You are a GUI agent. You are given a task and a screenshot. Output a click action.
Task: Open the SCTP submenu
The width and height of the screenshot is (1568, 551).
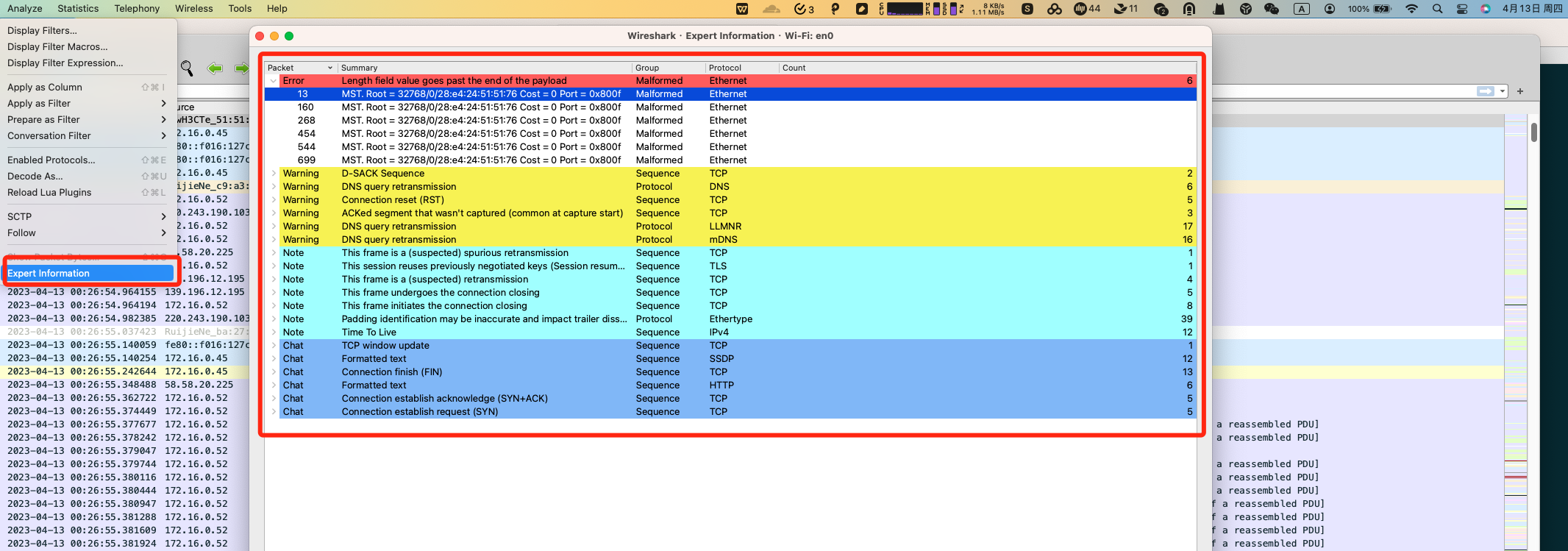click(x=88, y=217)
